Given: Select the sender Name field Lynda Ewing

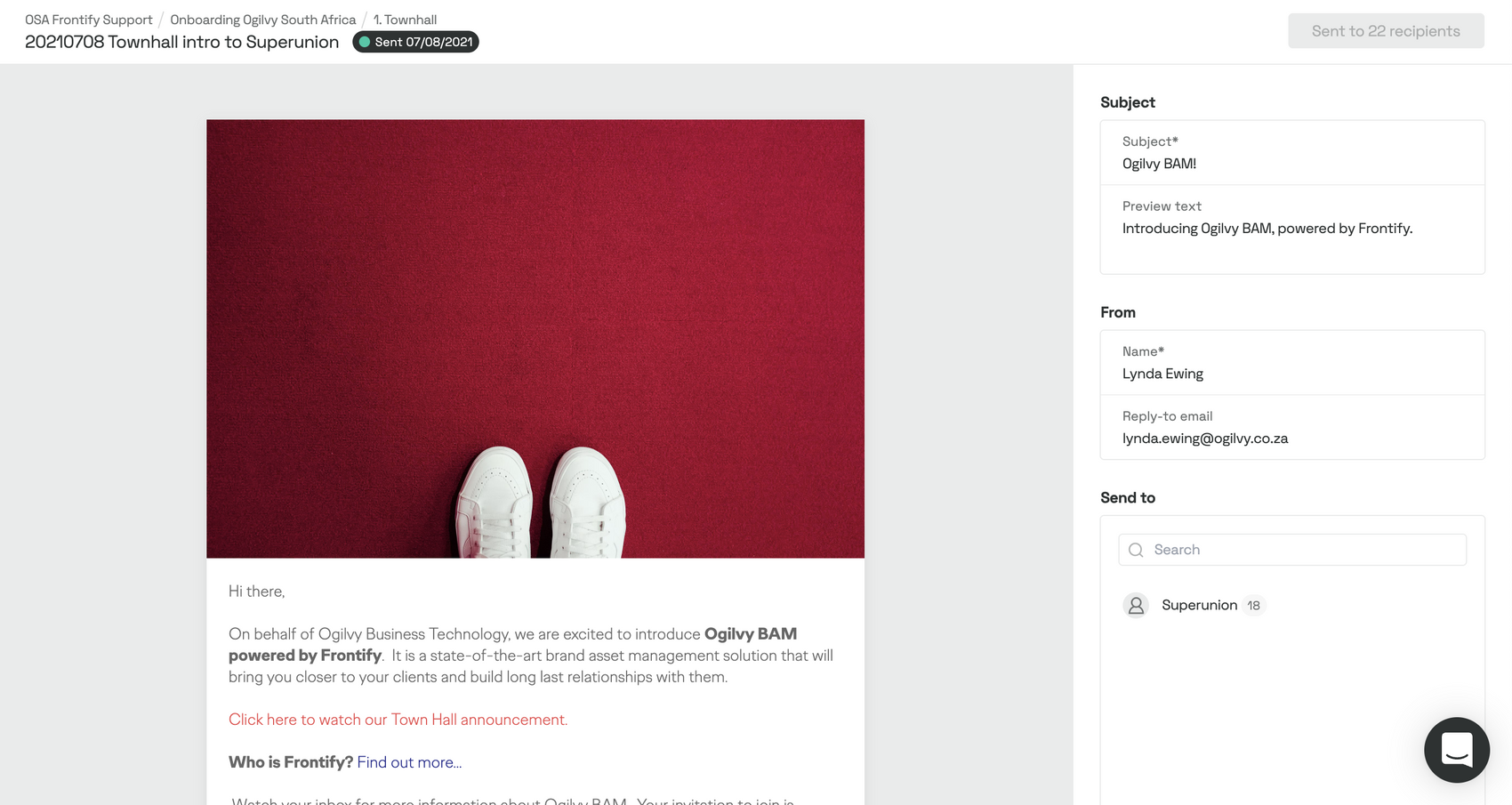Looking at the screenshot, I should (x=1292, y=363).
